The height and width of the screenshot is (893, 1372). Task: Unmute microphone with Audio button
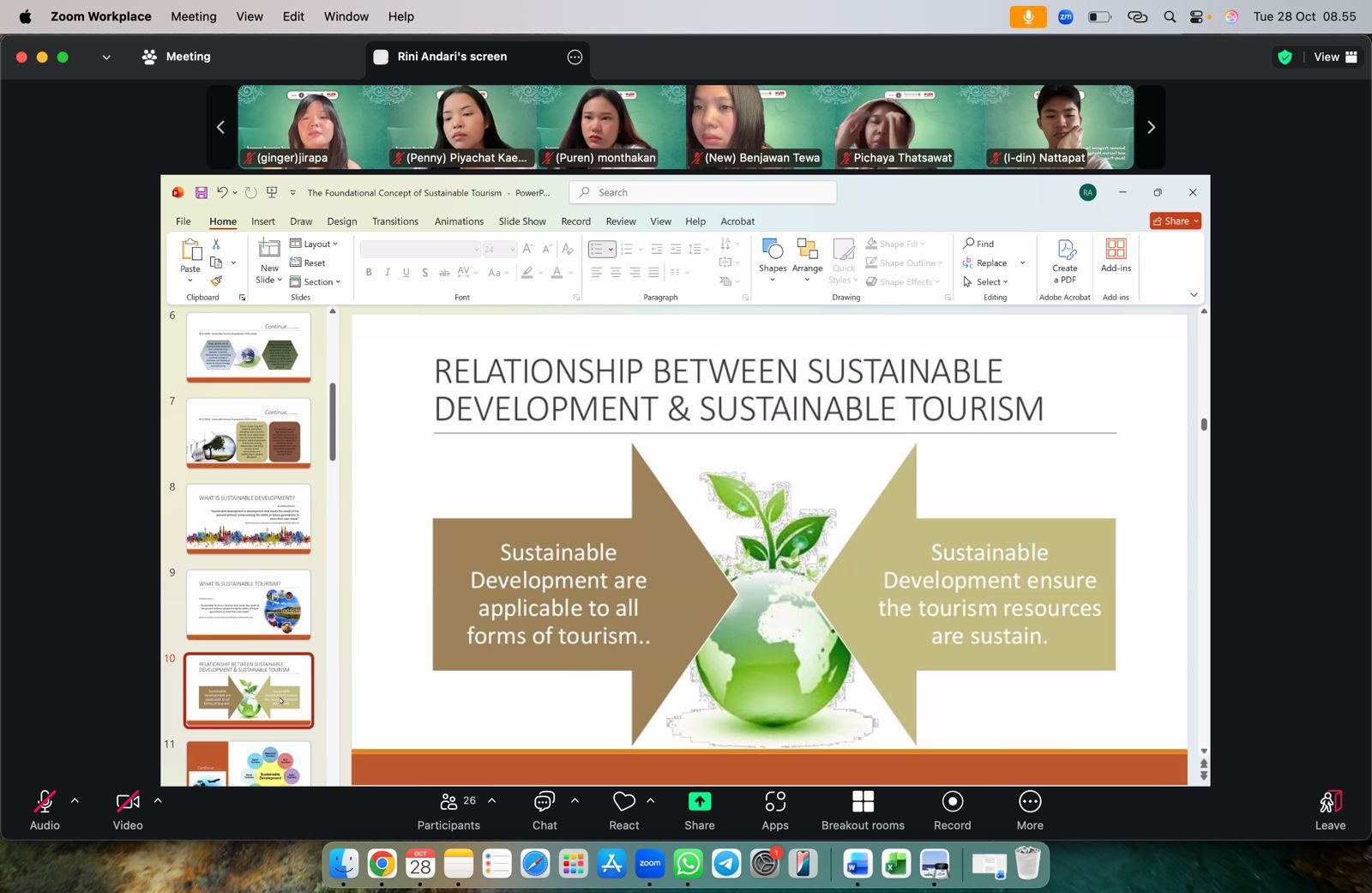click(45, 811)
